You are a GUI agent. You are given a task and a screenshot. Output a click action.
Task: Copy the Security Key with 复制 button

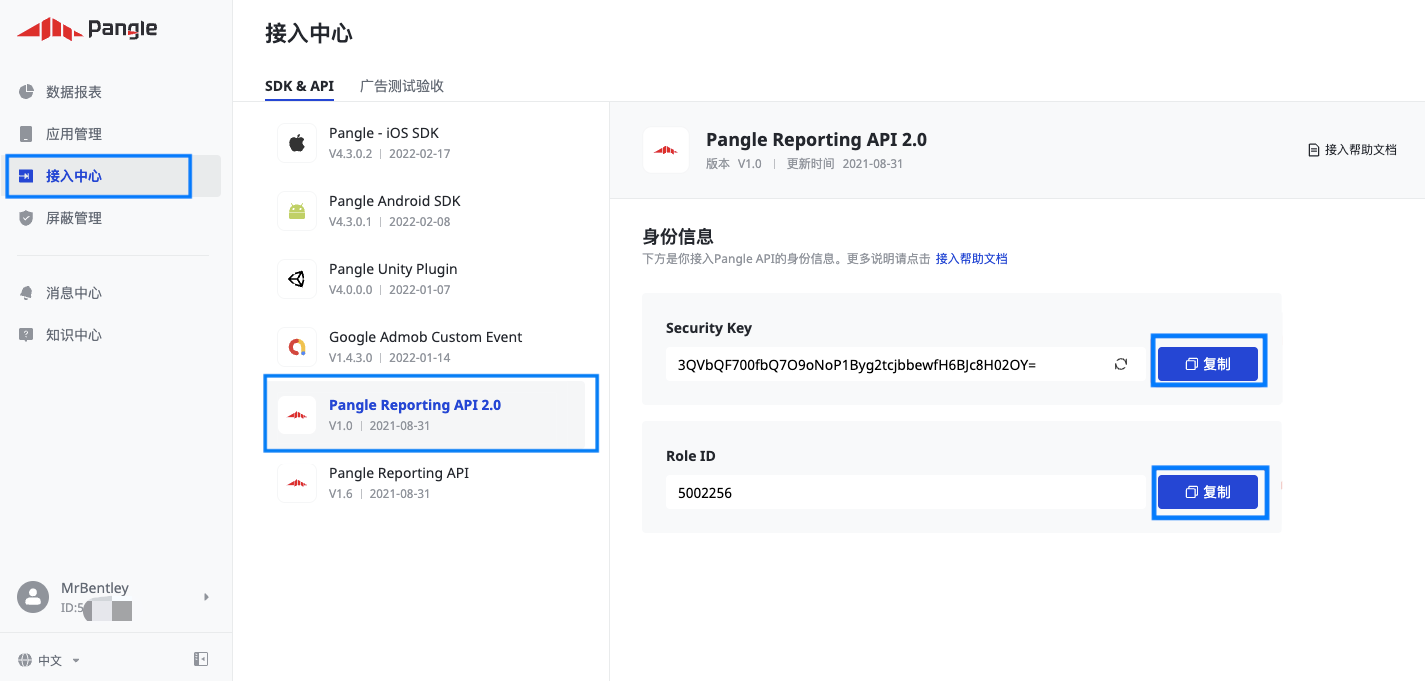click(1208, 365)
